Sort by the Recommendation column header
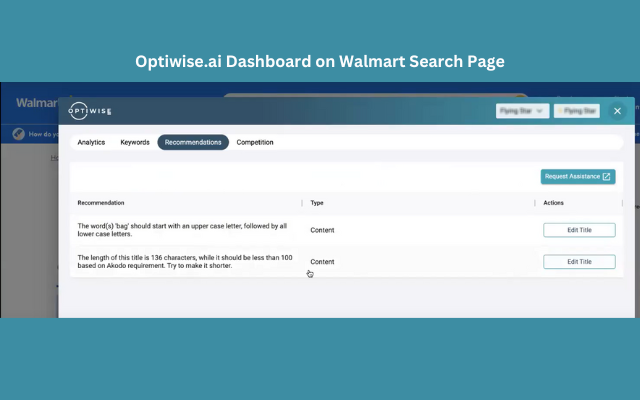640x400 pixels. (x=101, y=203)
